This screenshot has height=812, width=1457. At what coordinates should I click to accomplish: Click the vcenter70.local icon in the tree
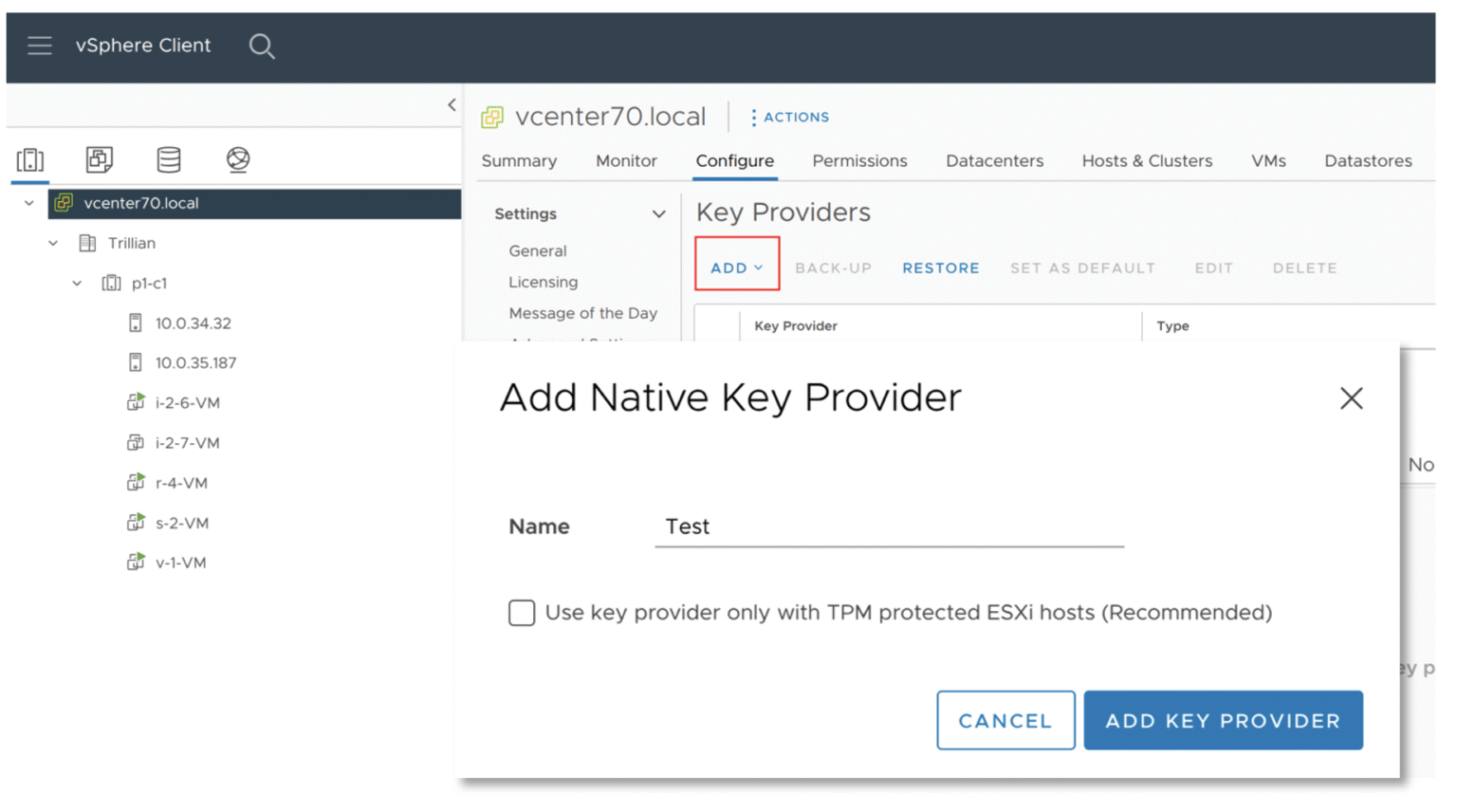click(x=64, y=203)
